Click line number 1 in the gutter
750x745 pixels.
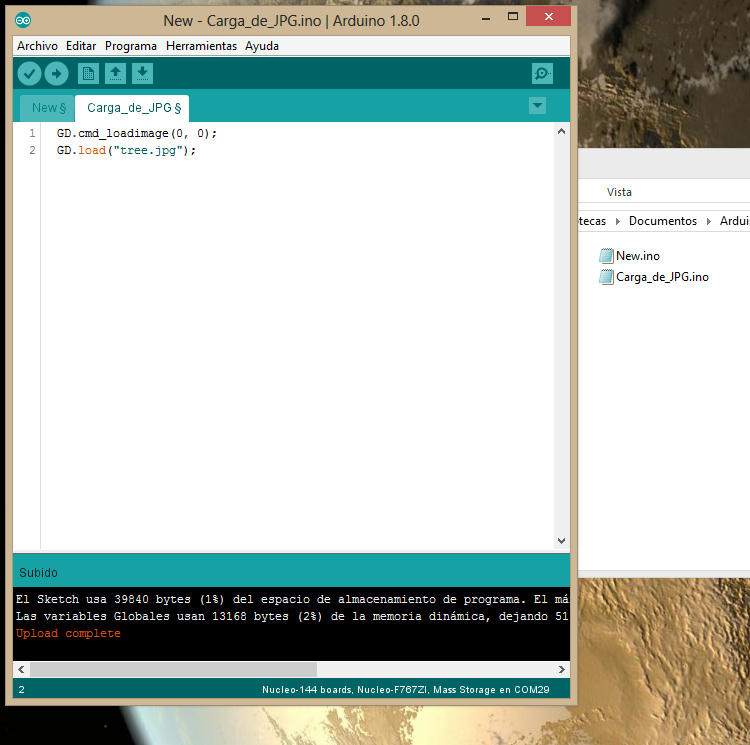[x=32, y=133]
